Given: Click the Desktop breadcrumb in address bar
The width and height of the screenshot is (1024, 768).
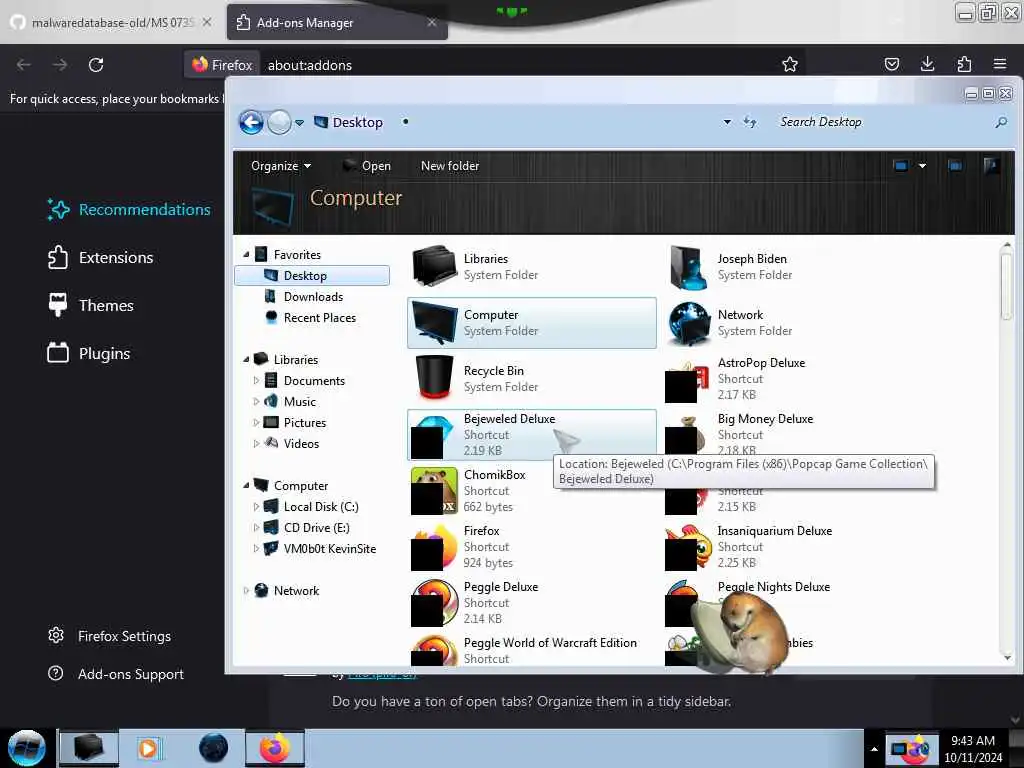Looking at the screenshot, I should point(357,122).
